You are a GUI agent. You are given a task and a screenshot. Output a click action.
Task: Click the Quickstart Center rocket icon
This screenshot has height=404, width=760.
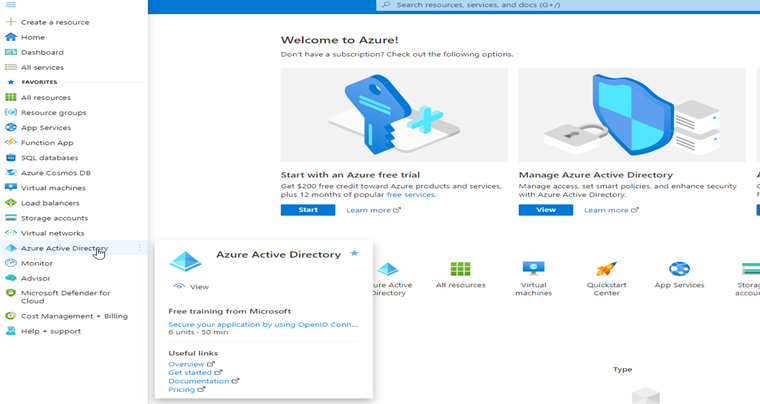(606, 269)
